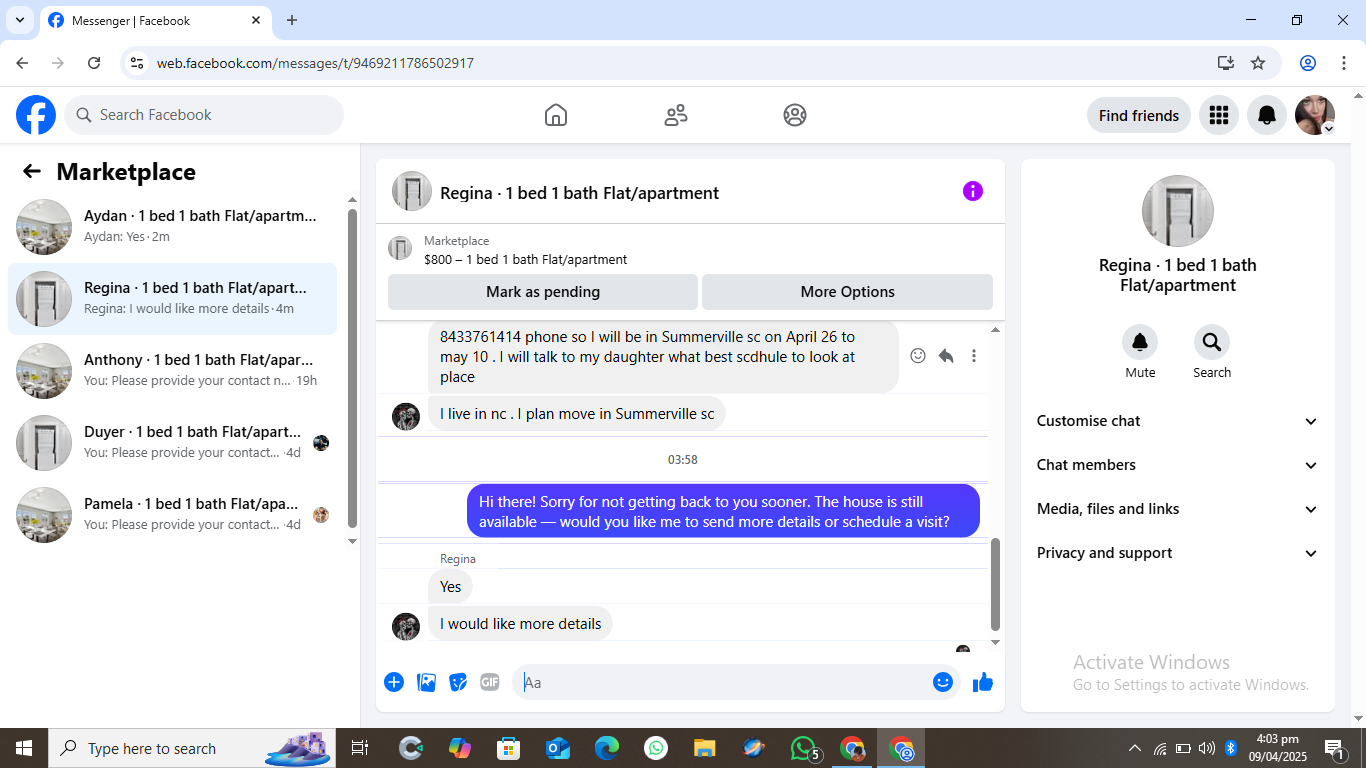This screenshot has width=1366, height=768.
Task: Open the Facebook home logo
Action: pos(36,115)
